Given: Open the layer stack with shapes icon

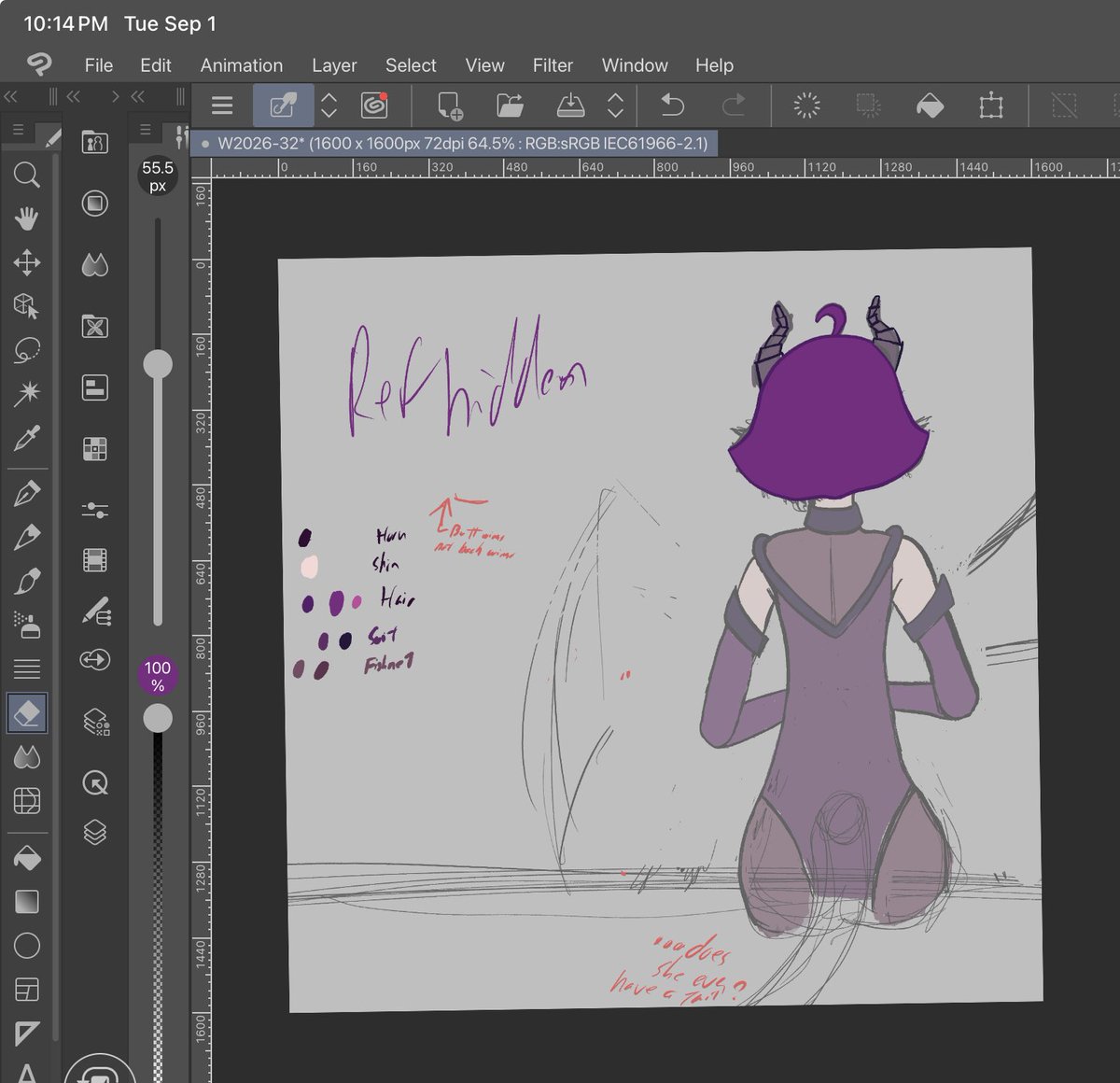Looking at the screenshot, I should 95,722.
